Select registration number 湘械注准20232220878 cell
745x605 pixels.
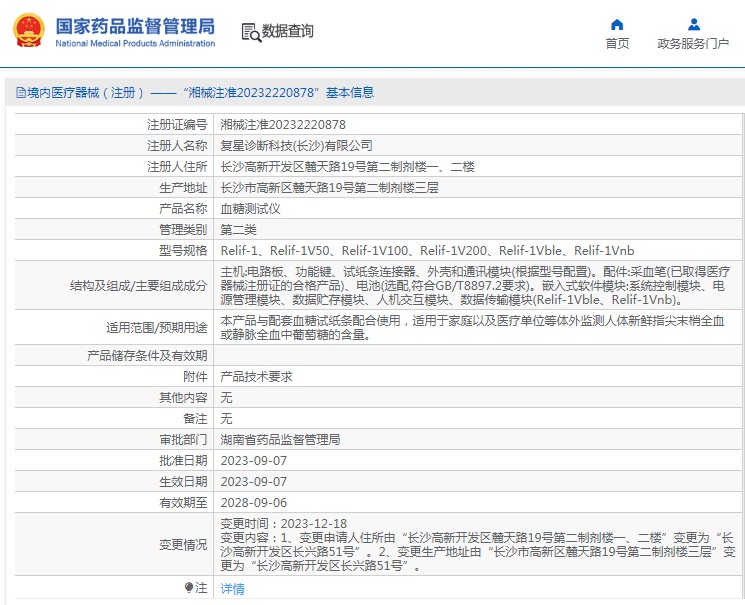point(478,125)
